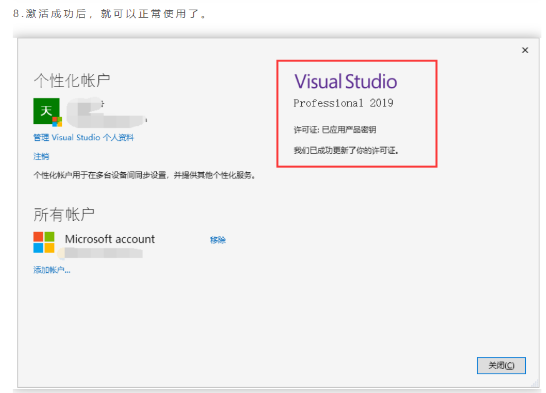Click the 许可证: 已应用产品密钥 license status

coord(335,130)
